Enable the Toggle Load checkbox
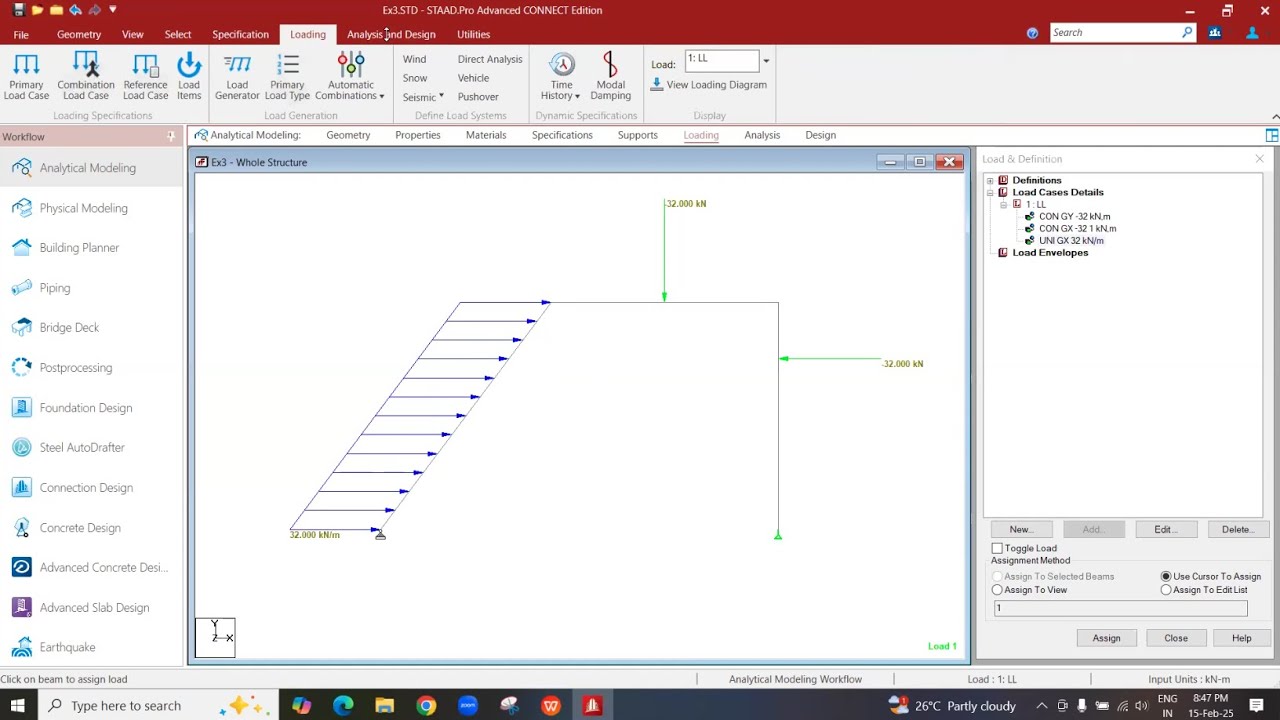The width and height of the screenshot is (1280, 720). (997, 549)
